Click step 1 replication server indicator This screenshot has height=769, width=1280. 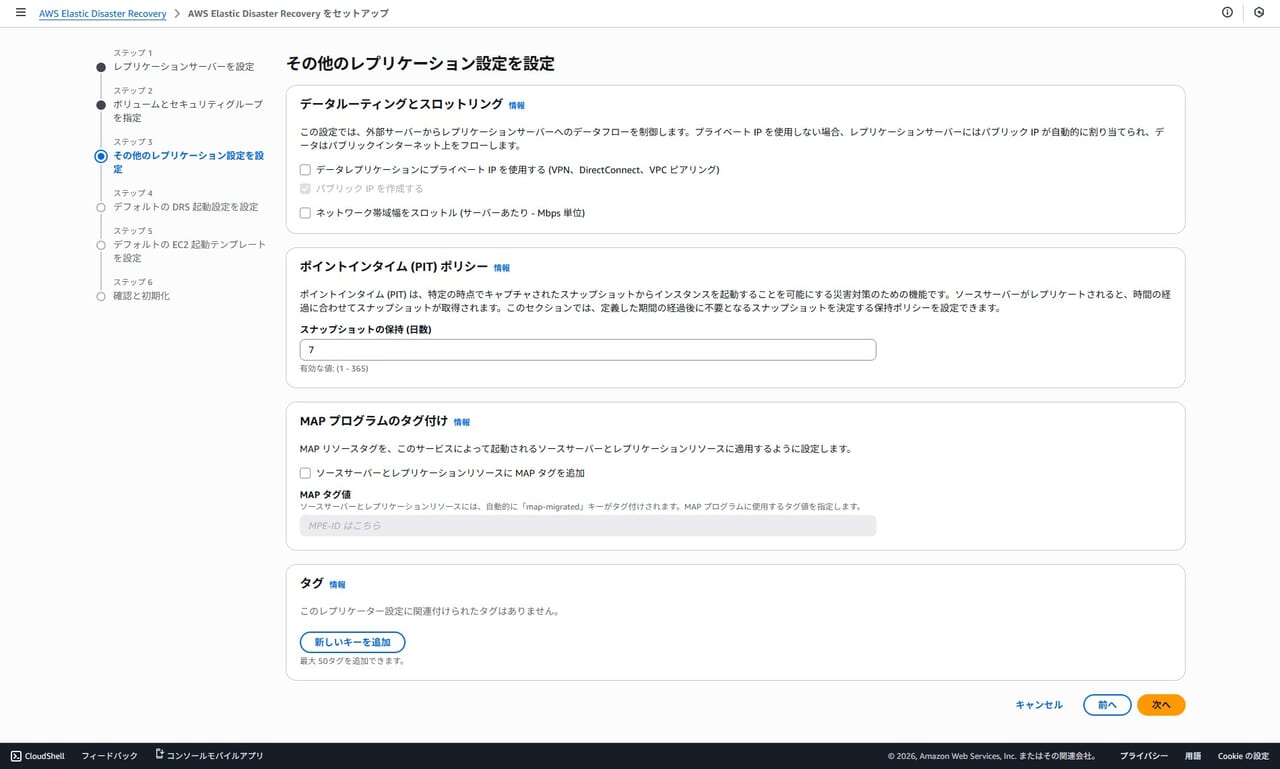tap(100, 67)
